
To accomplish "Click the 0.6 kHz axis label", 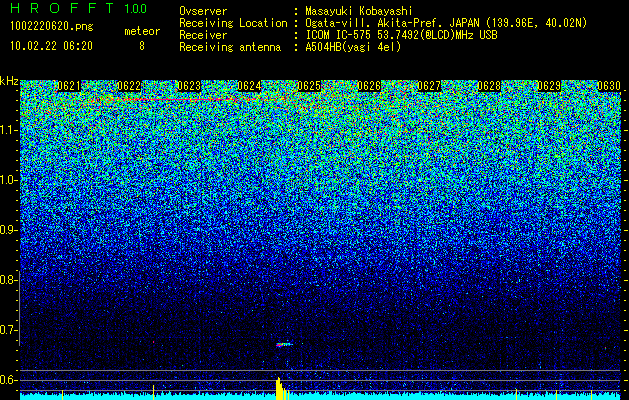I will tap(8, 380).
